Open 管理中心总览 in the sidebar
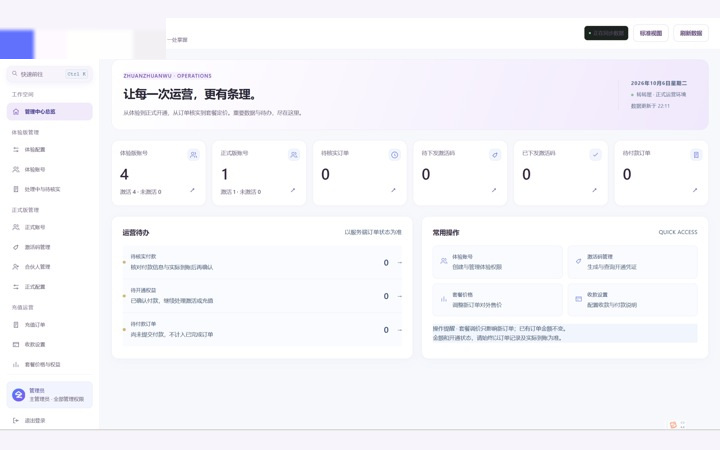This screenshot has width=720, height=450. 50,112
